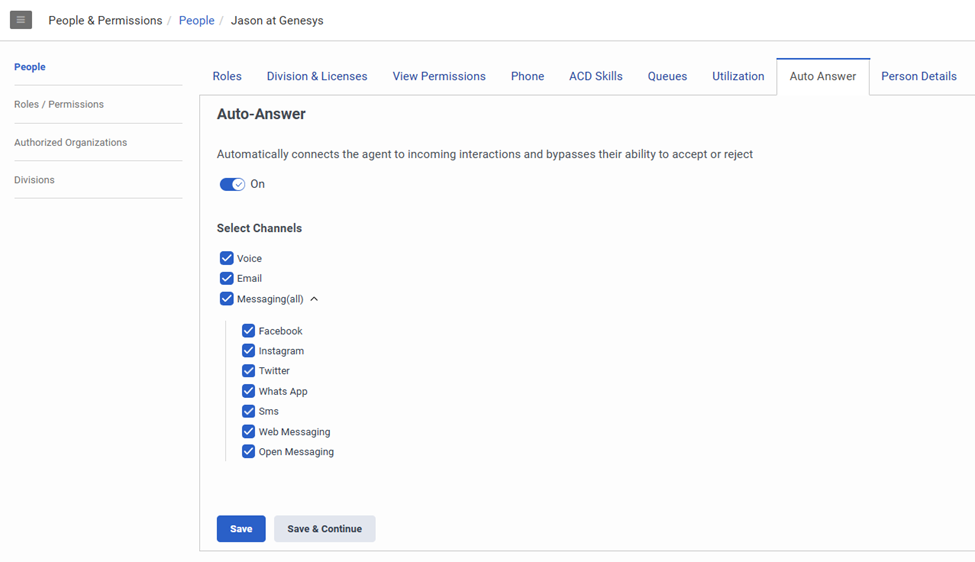This screenshot has height=562, width=975.
Task: Navigate to Divisions in sidebar
Action: [34, 180]
